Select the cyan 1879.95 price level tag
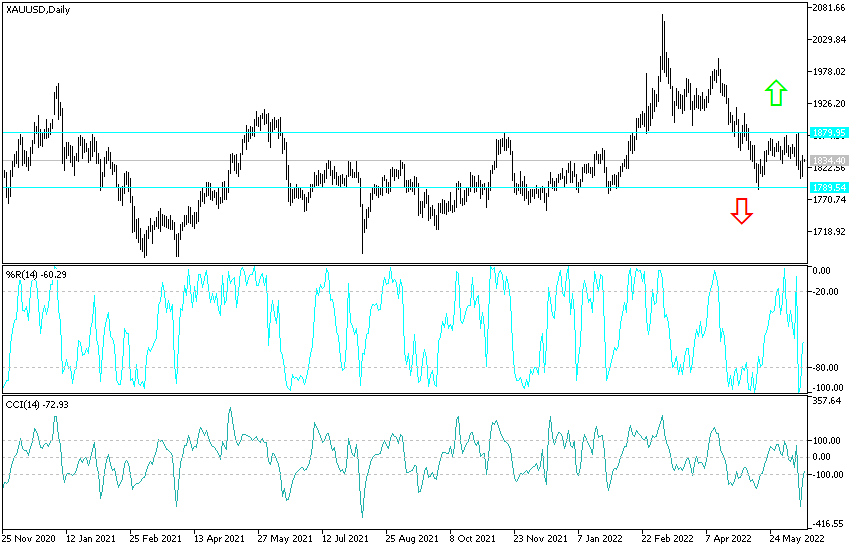The width and height of the screenshot is (860, 550). pos(829,133)
